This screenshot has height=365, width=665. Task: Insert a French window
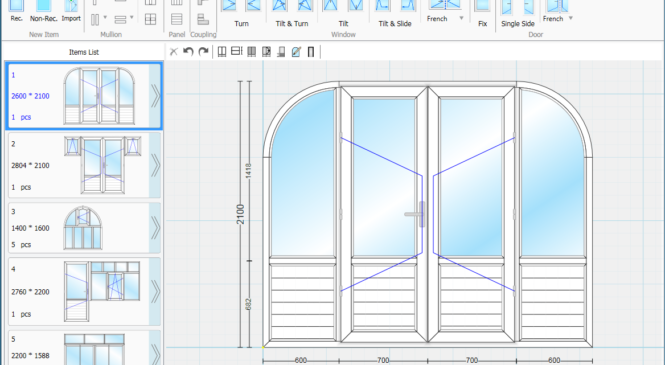(444, 10)
